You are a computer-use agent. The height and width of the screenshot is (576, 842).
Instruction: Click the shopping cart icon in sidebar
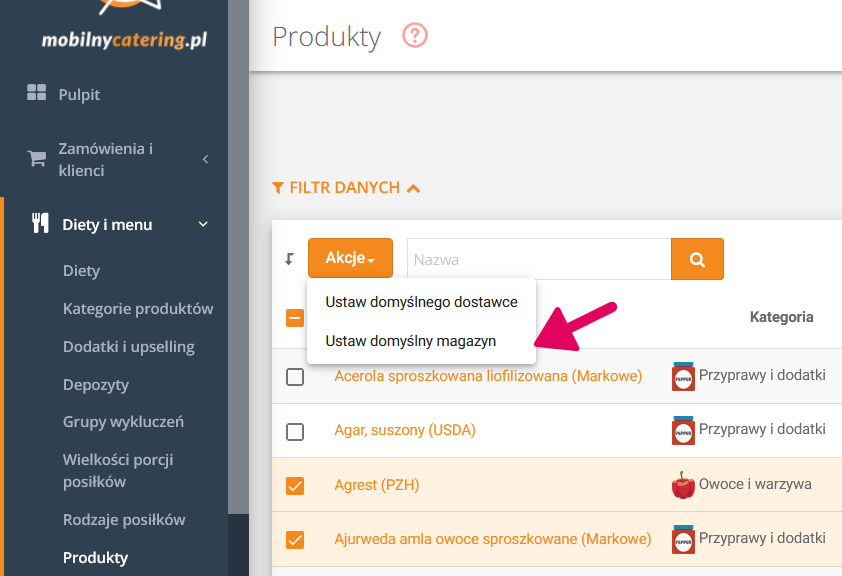click(x=37, y=158)
